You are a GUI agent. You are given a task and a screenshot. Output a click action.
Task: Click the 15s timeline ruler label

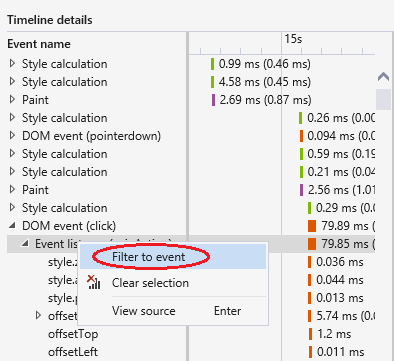[293, 39]
